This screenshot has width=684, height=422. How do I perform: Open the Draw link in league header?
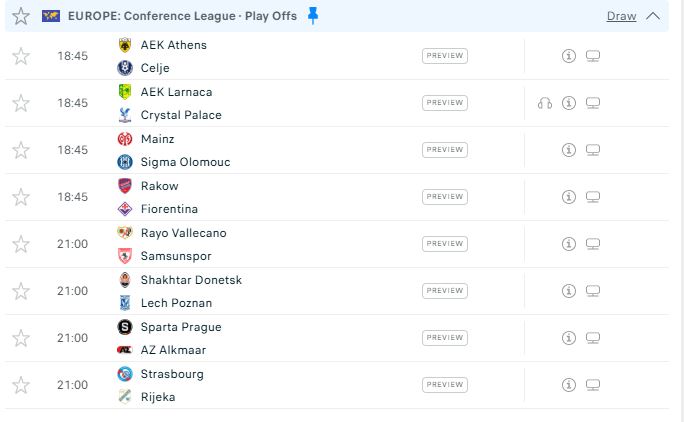[621, 16]
